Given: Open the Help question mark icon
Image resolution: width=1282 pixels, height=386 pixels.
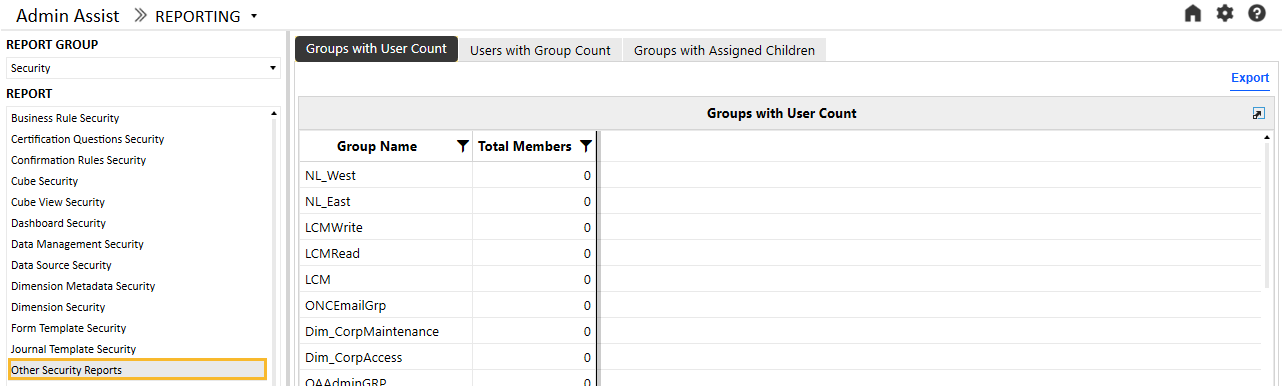Looking at the screenshot, I should point(1257,14).
